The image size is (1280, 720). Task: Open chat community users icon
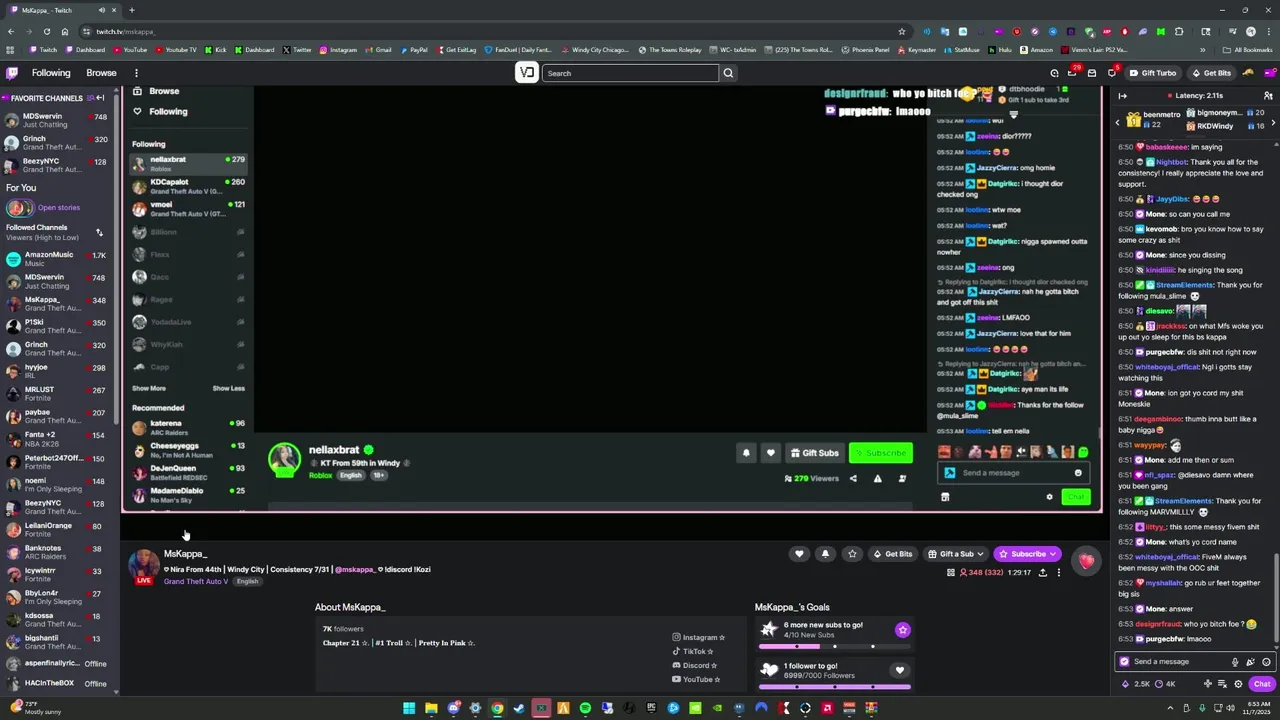pos(1266,96)
